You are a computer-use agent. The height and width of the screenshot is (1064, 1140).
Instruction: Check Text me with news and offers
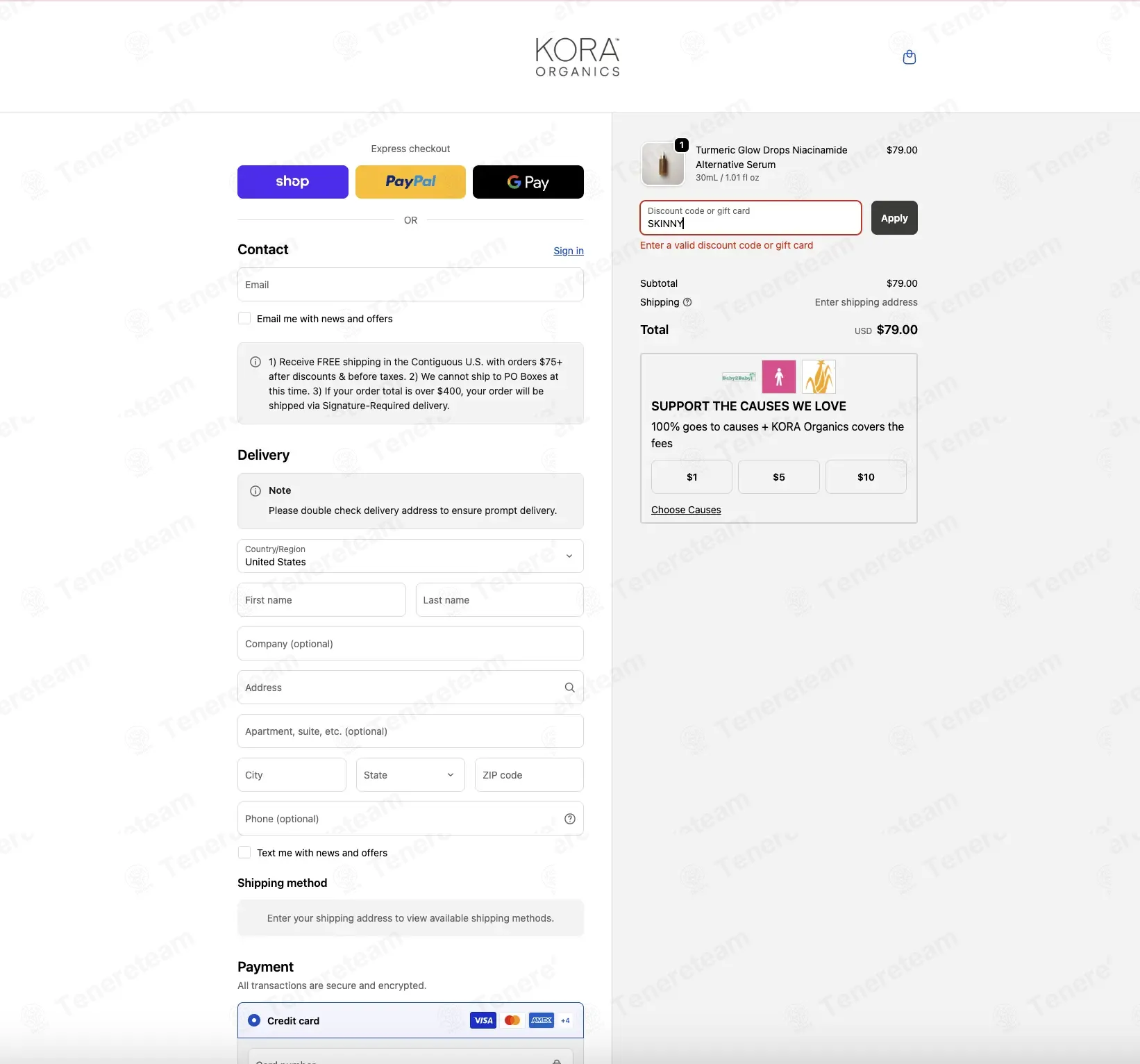pyautogui.click(x=244, y=852)
